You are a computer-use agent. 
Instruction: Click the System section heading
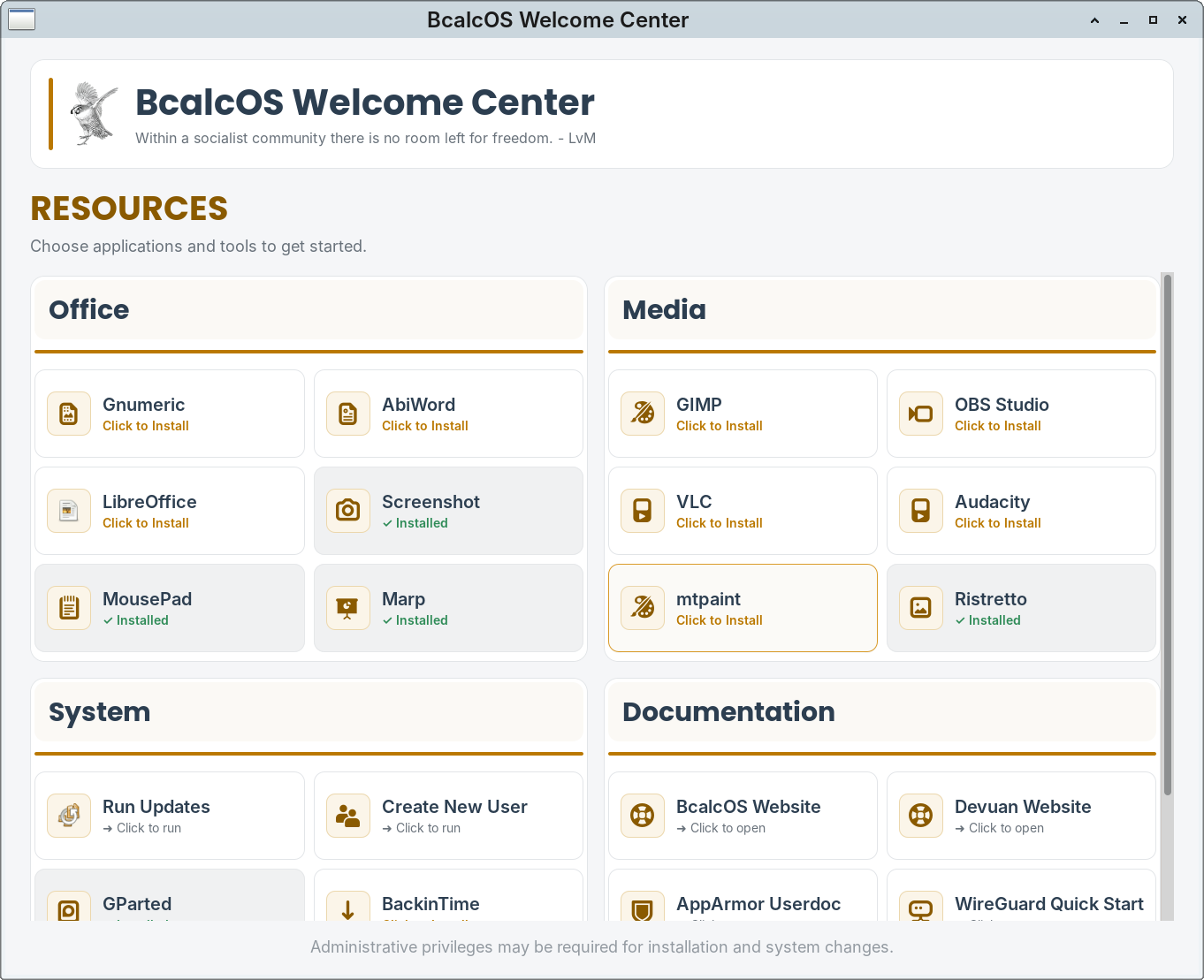coord(99,712)
